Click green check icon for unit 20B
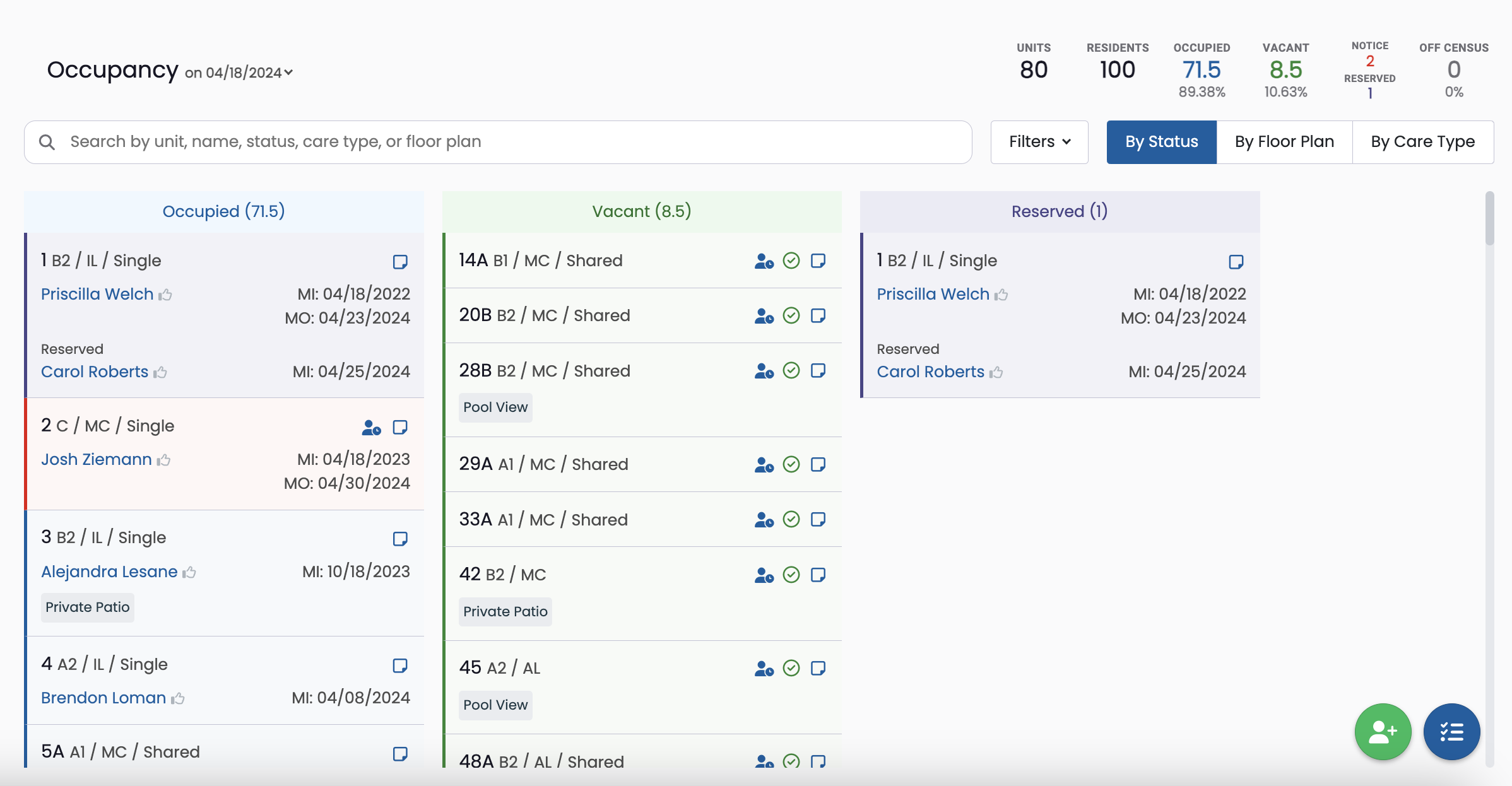 791,315
